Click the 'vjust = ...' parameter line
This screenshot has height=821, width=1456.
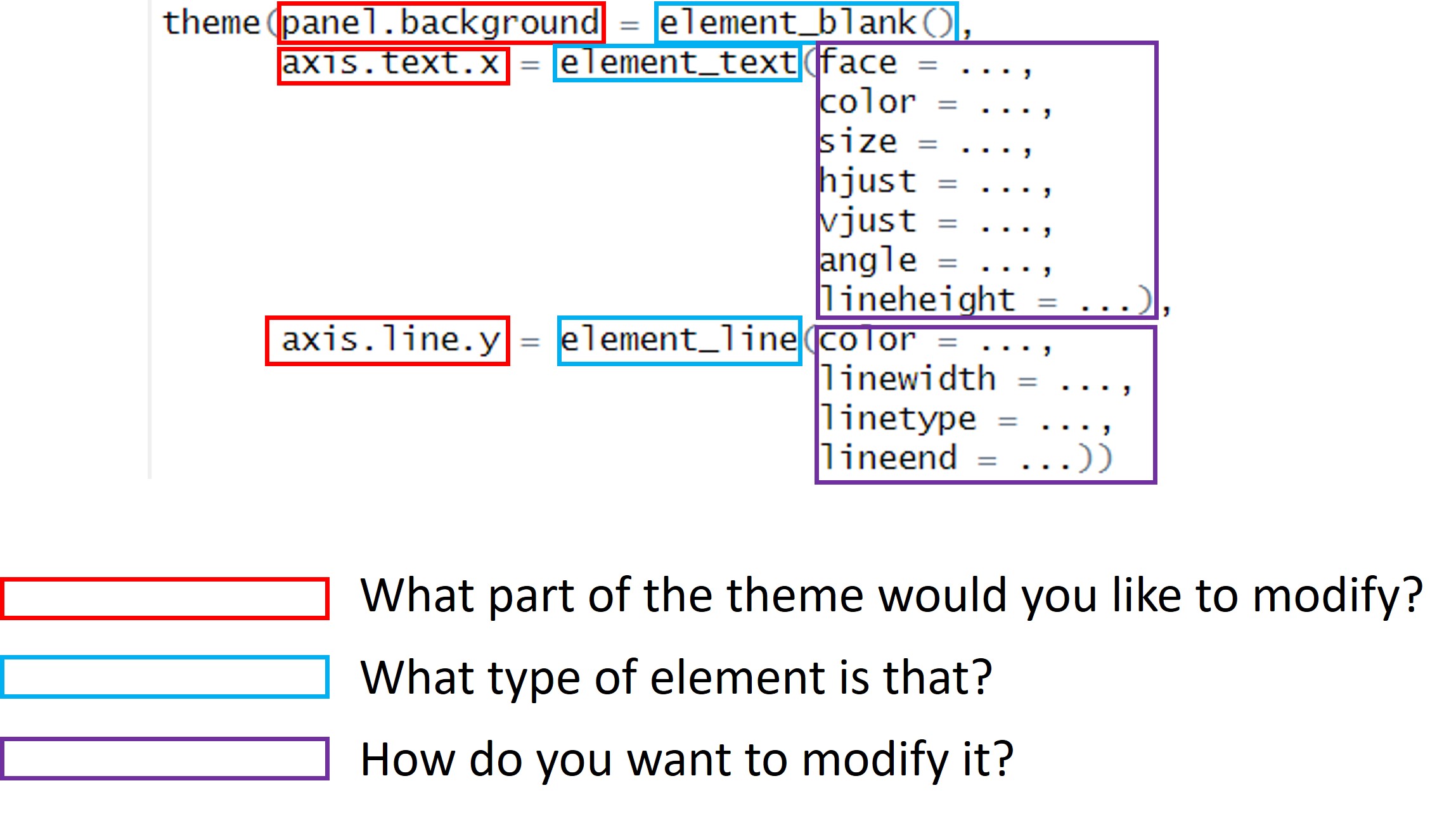(x=936, y=222)
